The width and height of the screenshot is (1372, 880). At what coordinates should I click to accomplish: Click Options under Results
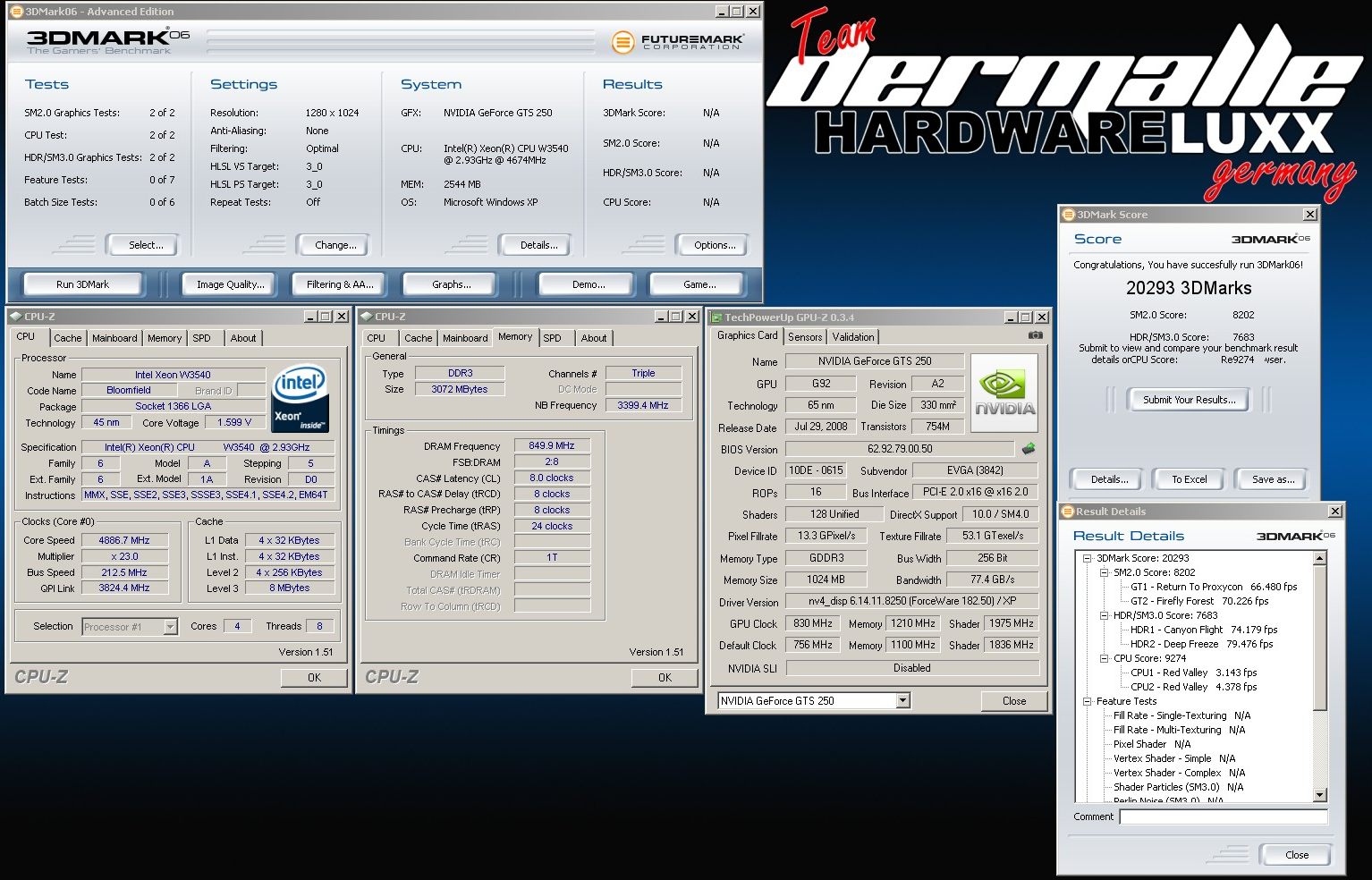tap(715, 245)
